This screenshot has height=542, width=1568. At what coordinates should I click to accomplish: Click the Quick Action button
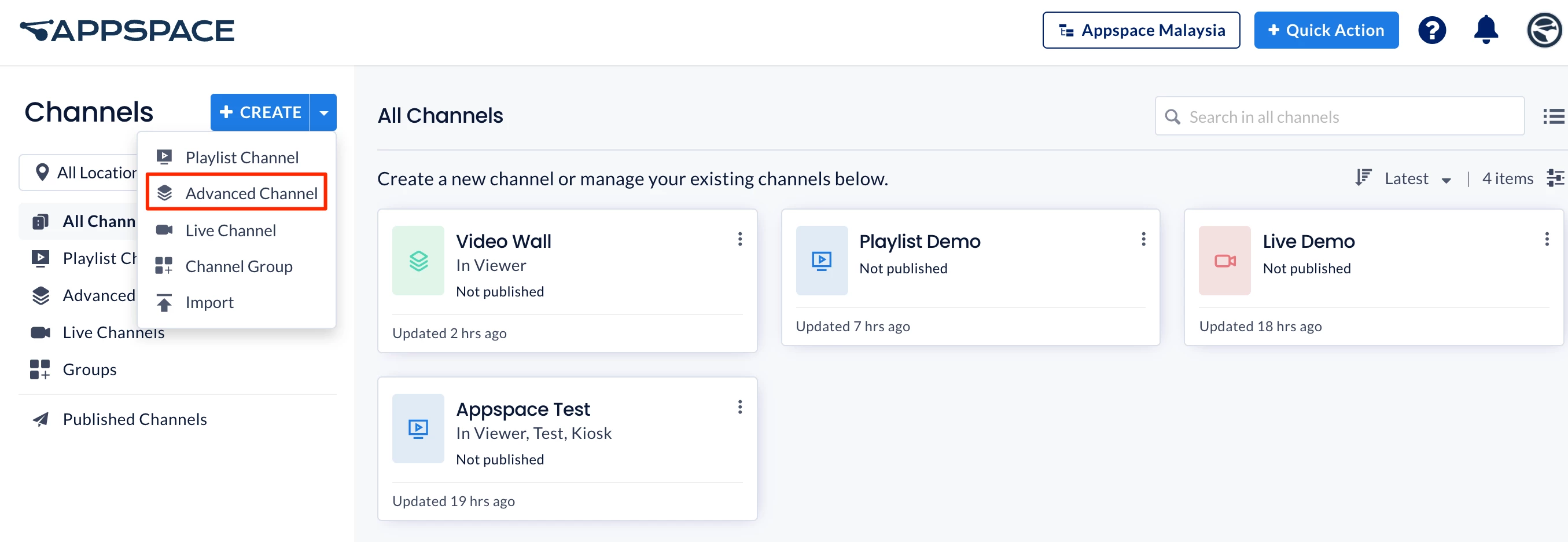(x=1326, y=31)
